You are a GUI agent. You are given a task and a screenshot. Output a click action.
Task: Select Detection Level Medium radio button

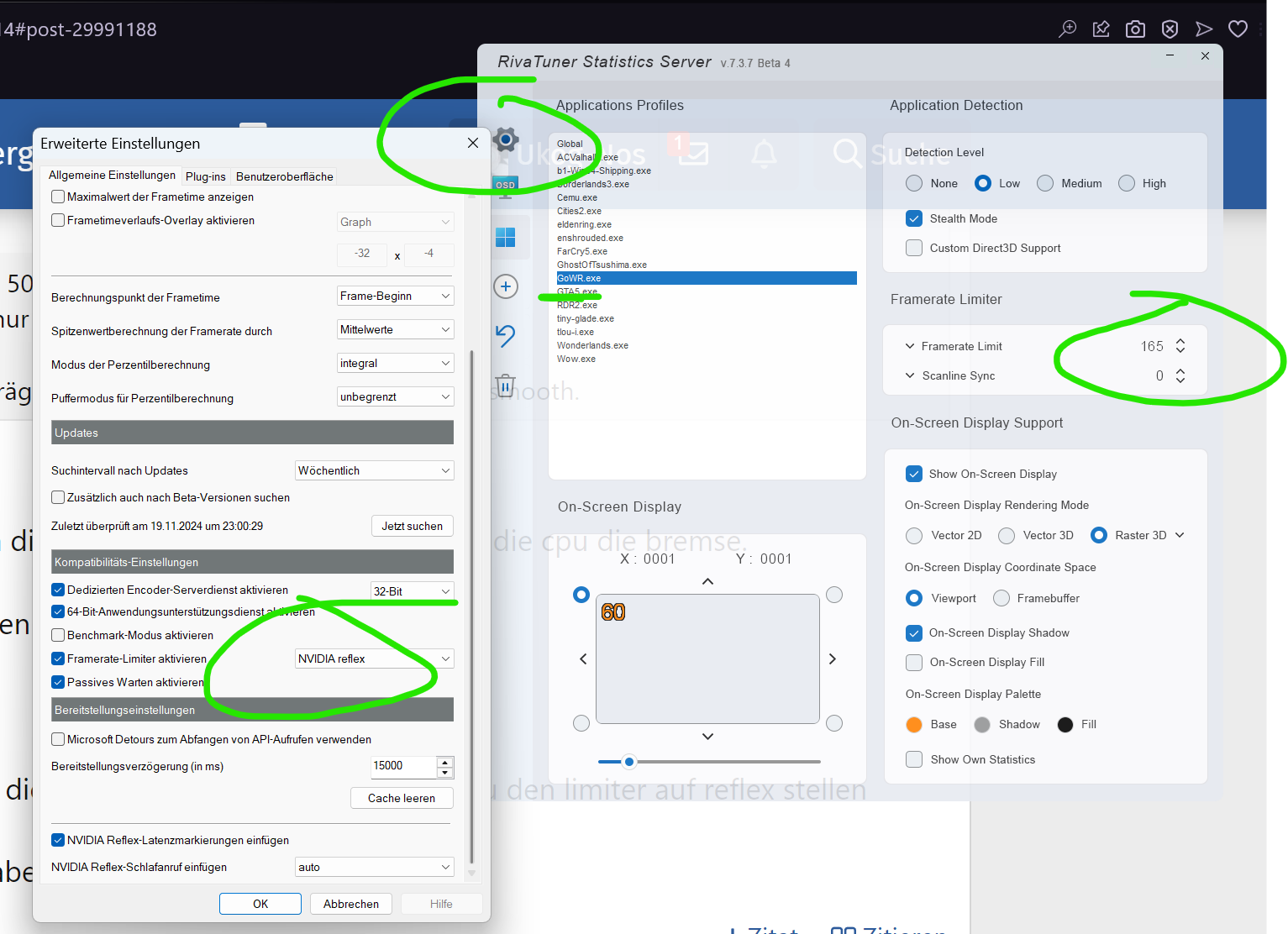pyautogui.click(x=1045, y=183)
